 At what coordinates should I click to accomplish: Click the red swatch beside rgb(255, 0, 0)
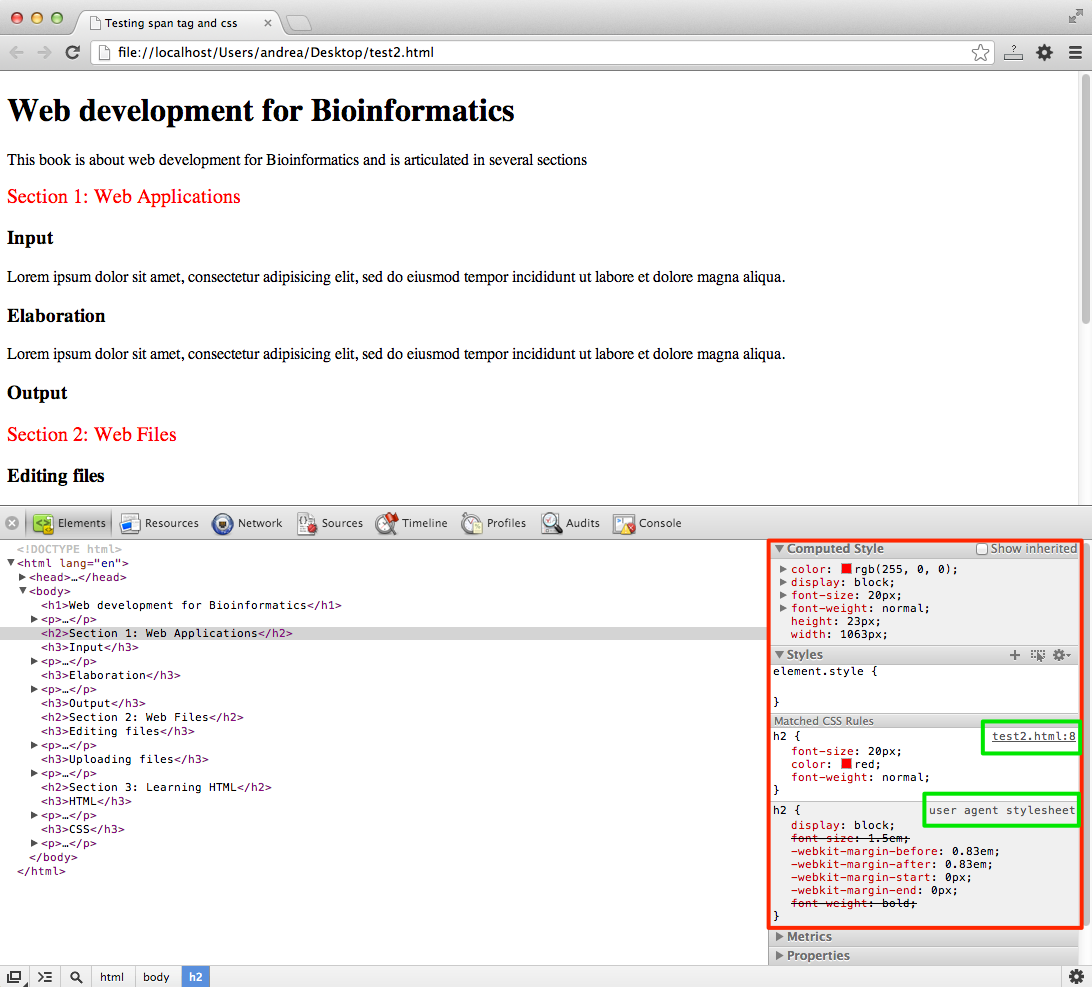click(x=846, y=569)
